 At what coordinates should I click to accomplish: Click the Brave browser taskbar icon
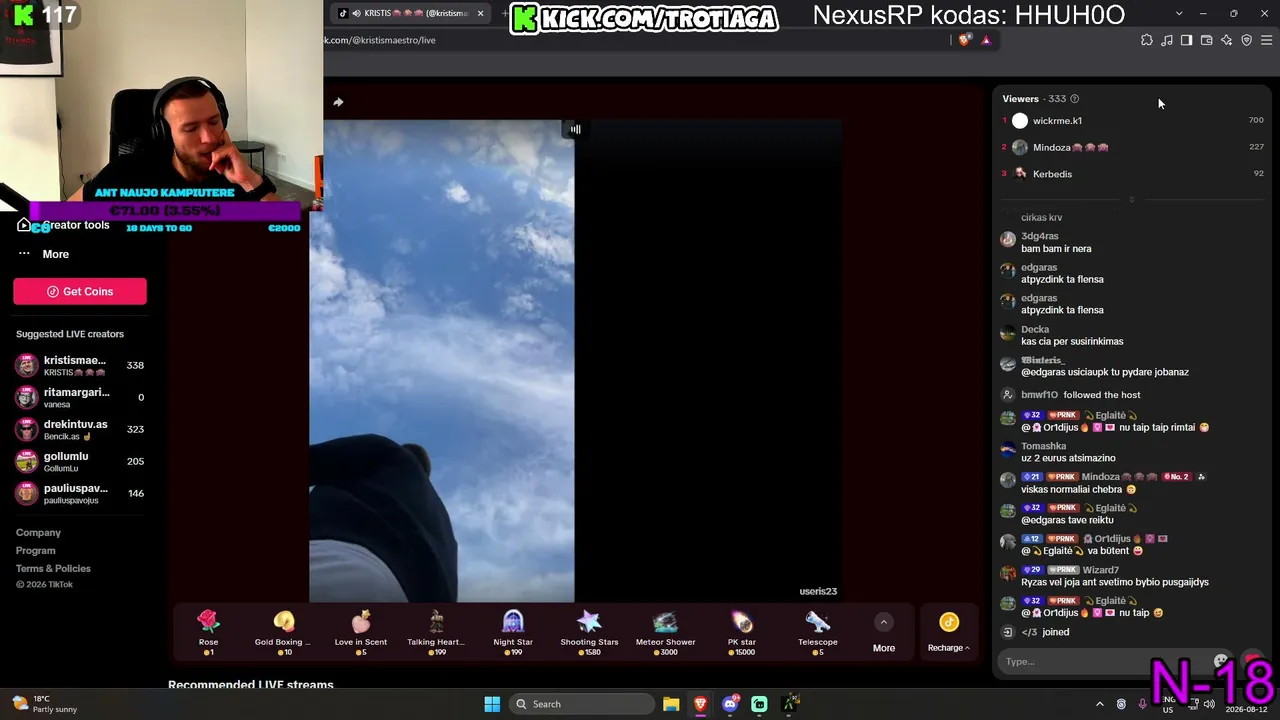pyautogui.click(x=700, y=704)
